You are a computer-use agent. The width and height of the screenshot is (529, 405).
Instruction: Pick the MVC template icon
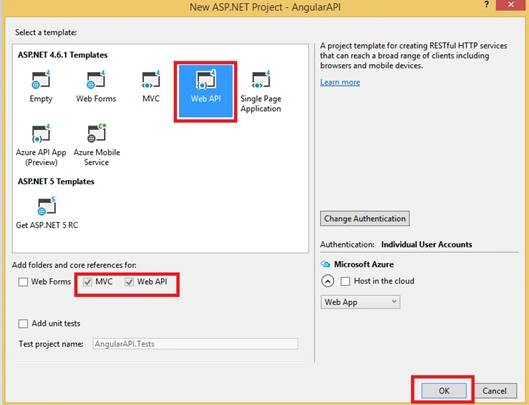coord(151,80)
